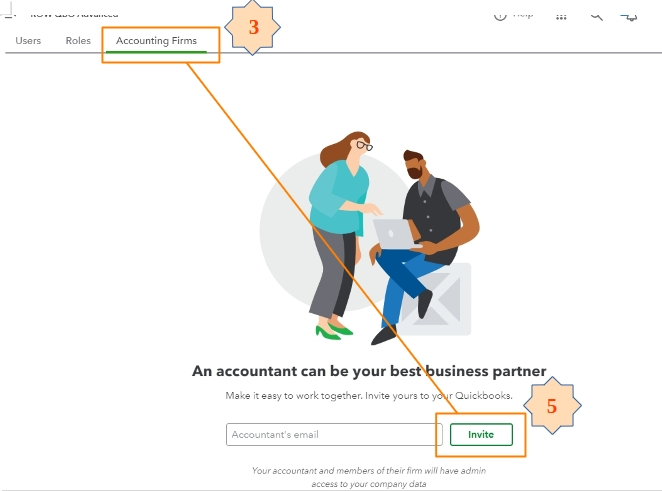
Task: Click the company name in the header
Action: point(74,15)
